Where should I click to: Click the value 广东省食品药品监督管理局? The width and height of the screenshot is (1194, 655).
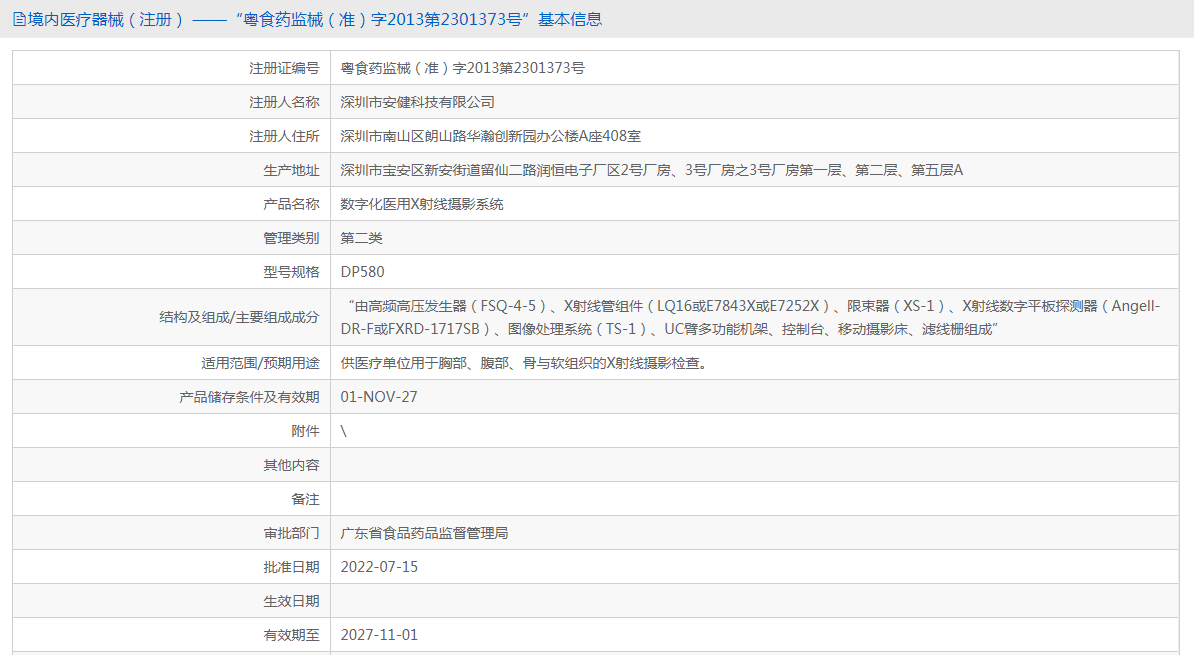pyautogui.click(x=424, y=533)
